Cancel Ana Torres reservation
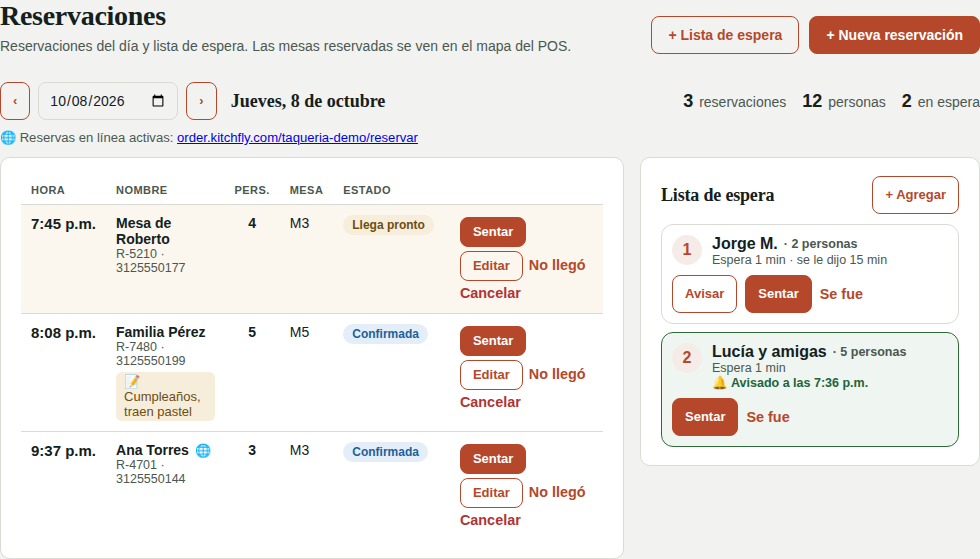This screenshot has height=559, width=980. pos(490,520)
